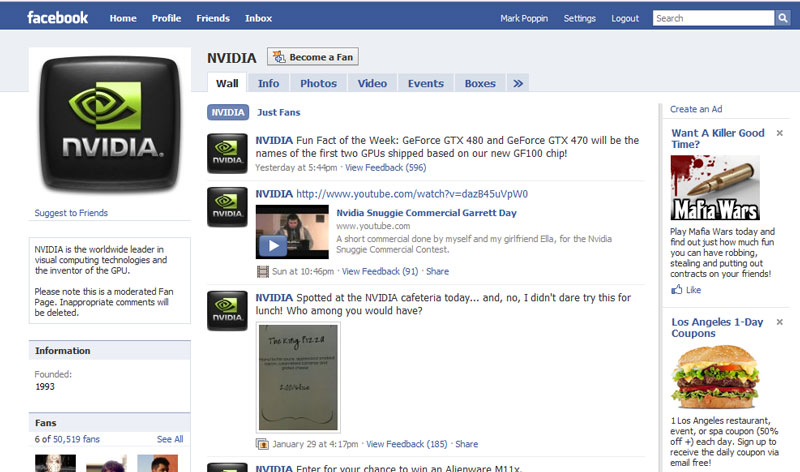The image size is (800, 472).
Task: Select the Just Fans wall filter
Action: [279, 112]
